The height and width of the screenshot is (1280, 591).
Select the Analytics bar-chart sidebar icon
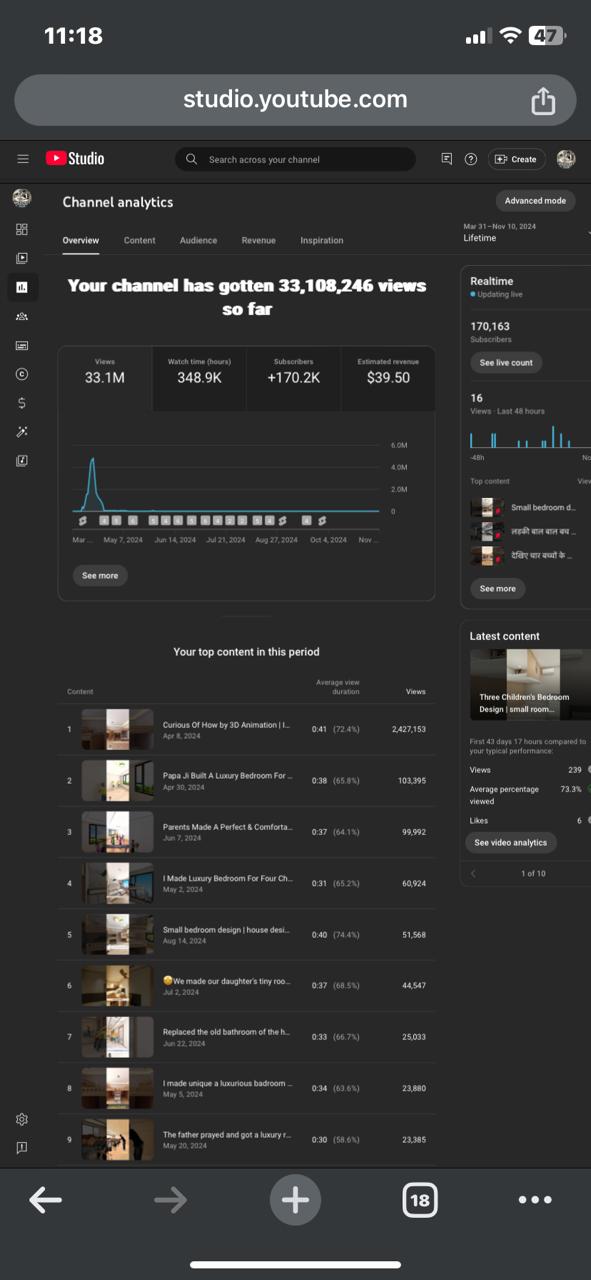[22, 288]
